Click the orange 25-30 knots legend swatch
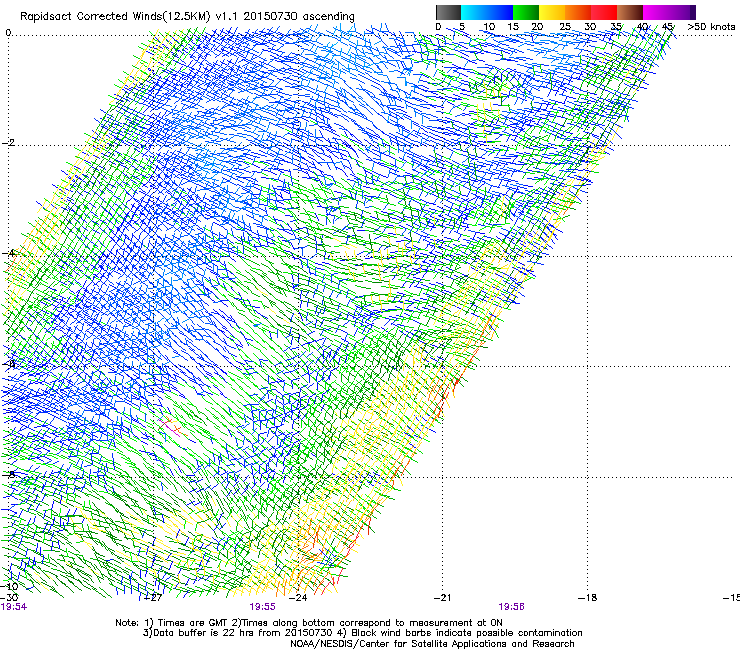Viewport: 740px width, 650px height. coord(578,12)
